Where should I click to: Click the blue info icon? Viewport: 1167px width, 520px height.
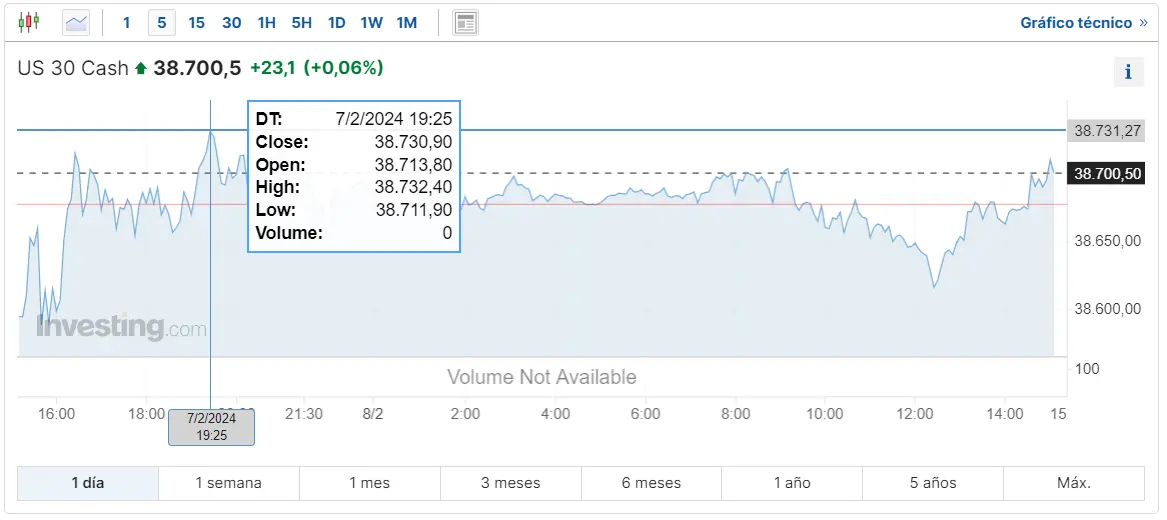pyautogui.click(x=1128, y=72)
